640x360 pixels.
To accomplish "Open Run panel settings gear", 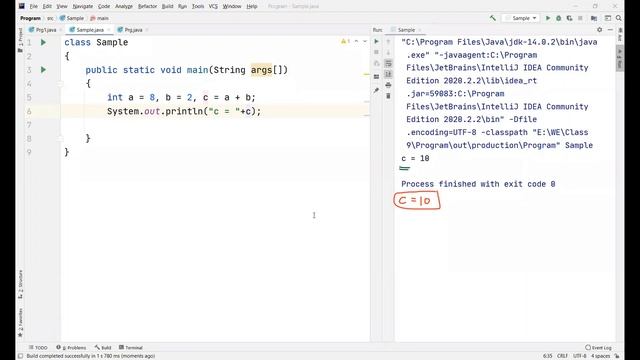I will click(x=599, y=30).
